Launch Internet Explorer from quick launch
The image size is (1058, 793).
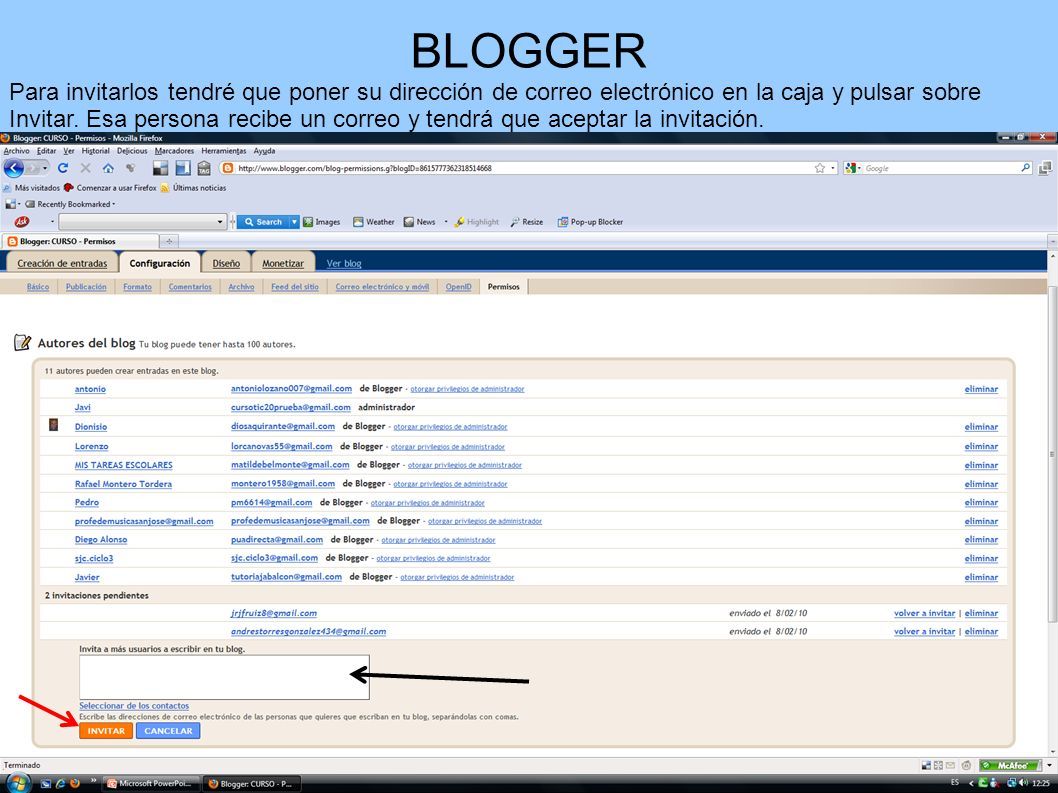tap(60, 784)
